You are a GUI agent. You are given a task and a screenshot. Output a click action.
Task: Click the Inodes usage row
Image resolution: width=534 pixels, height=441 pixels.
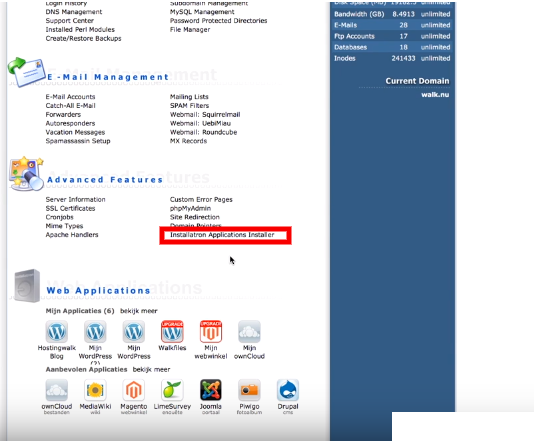(x=392, y=58)
